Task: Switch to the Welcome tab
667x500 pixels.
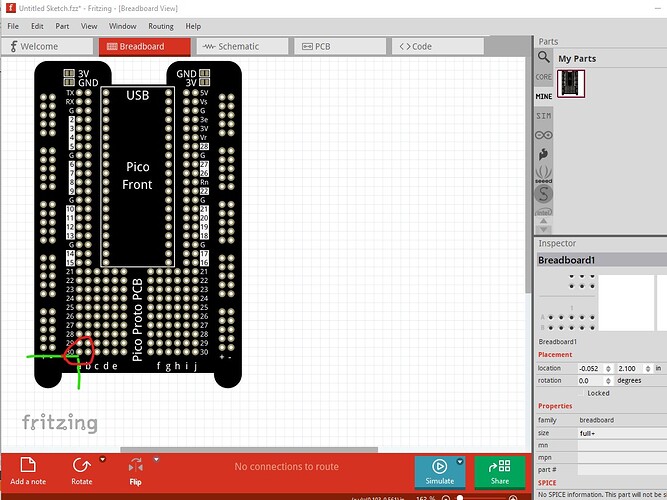Action: pyautogui.click(x=47, y=46)
